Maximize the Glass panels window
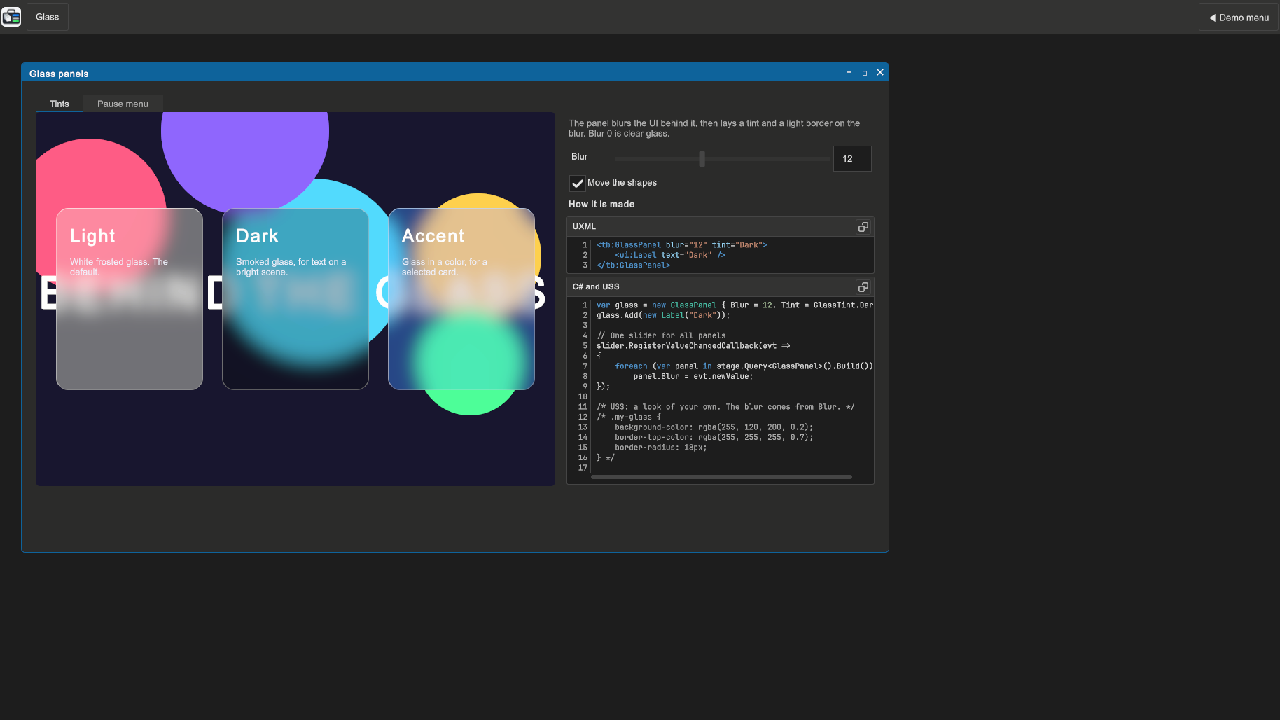1280x720 pixels. (x=865, y=72)
